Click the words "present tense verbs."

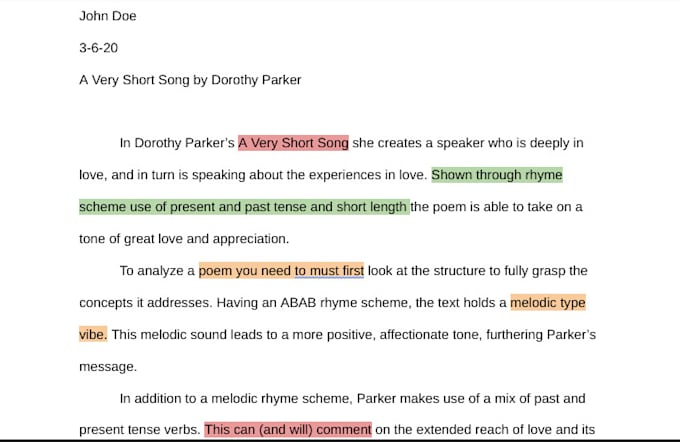139,429
